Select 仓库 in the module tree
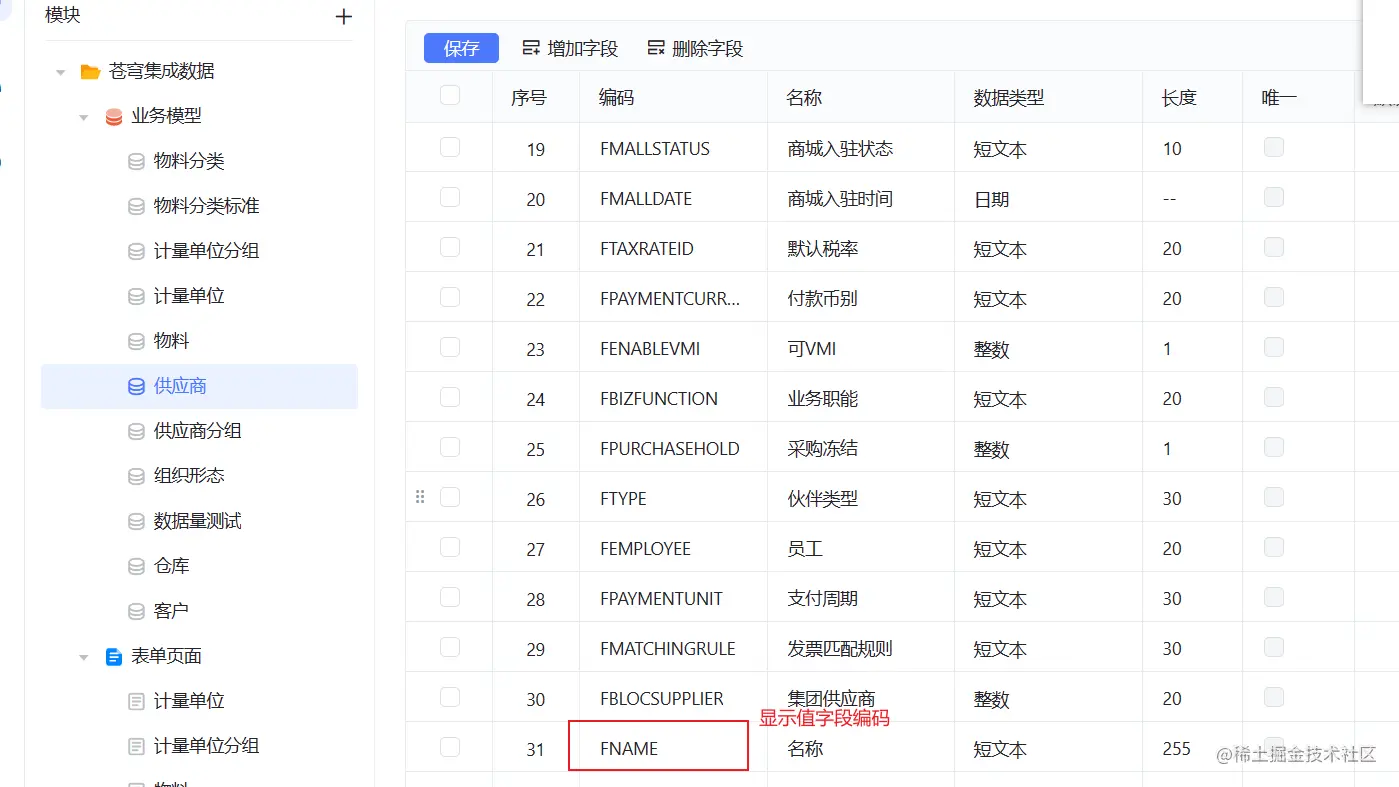This screenshot has width=1399, height=787. [x=199, y=566]
